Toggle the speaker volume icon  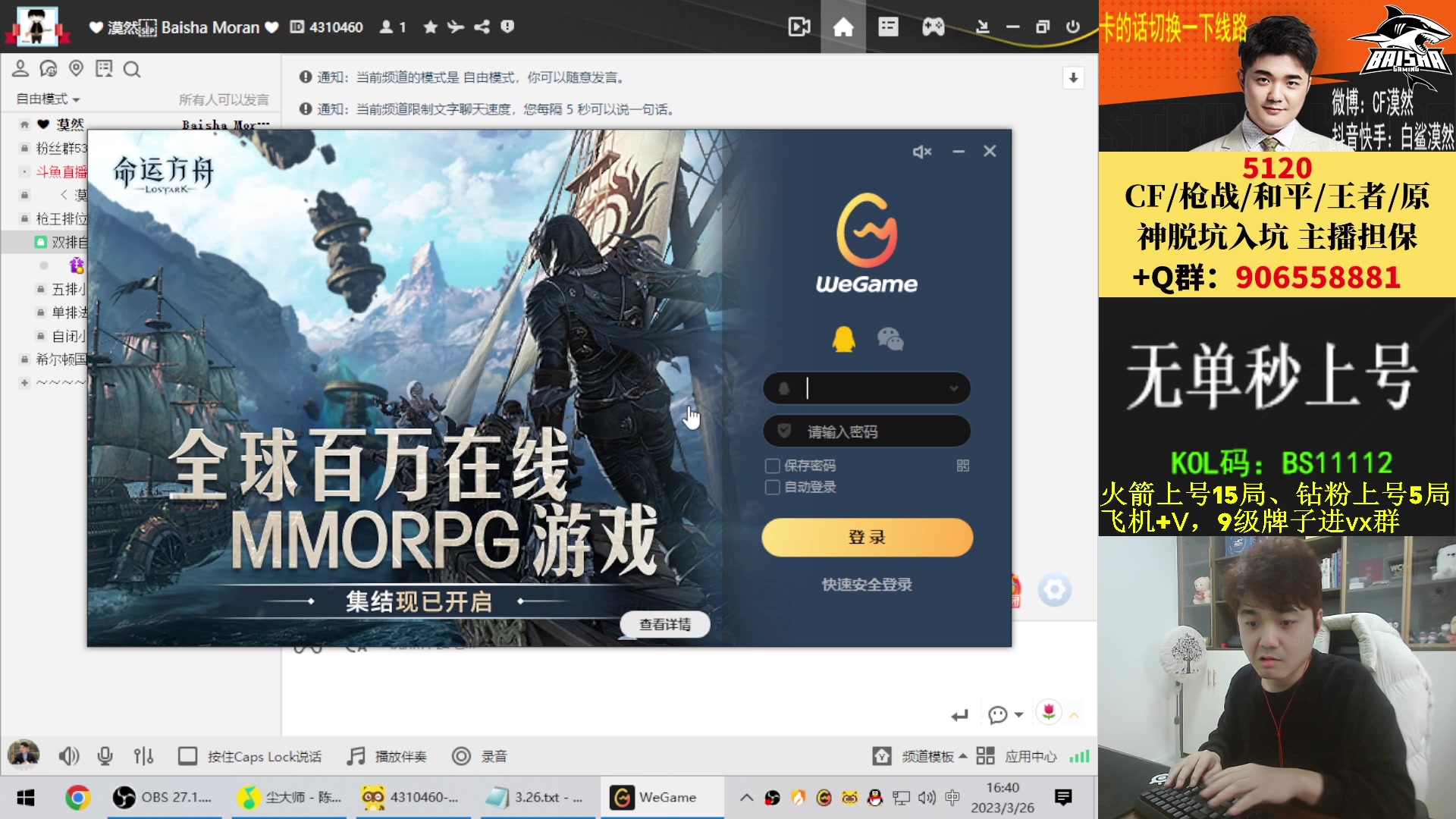(x=68, y=756)
